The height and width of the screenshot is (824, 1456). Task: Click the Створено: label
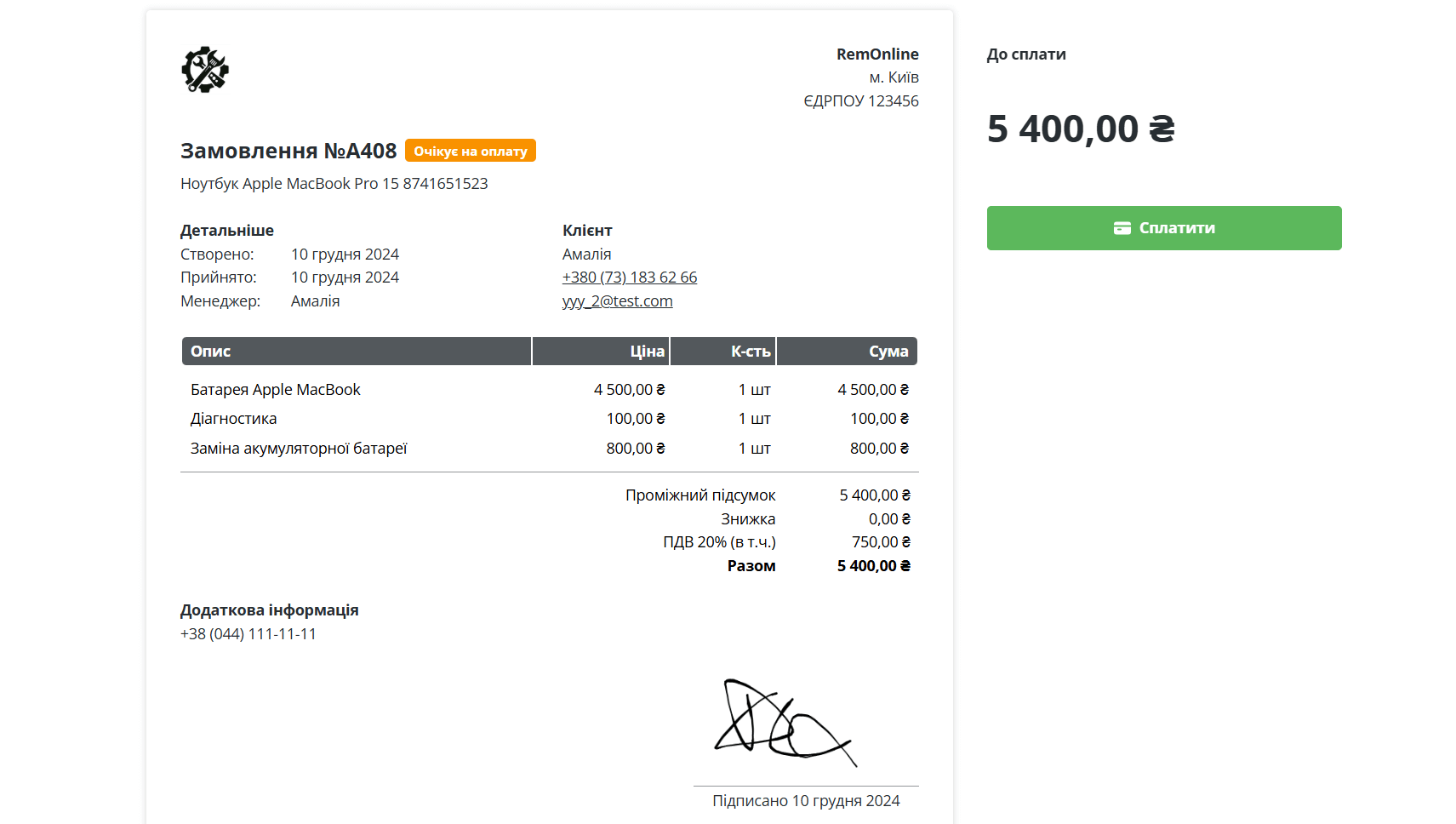(217, 255)
